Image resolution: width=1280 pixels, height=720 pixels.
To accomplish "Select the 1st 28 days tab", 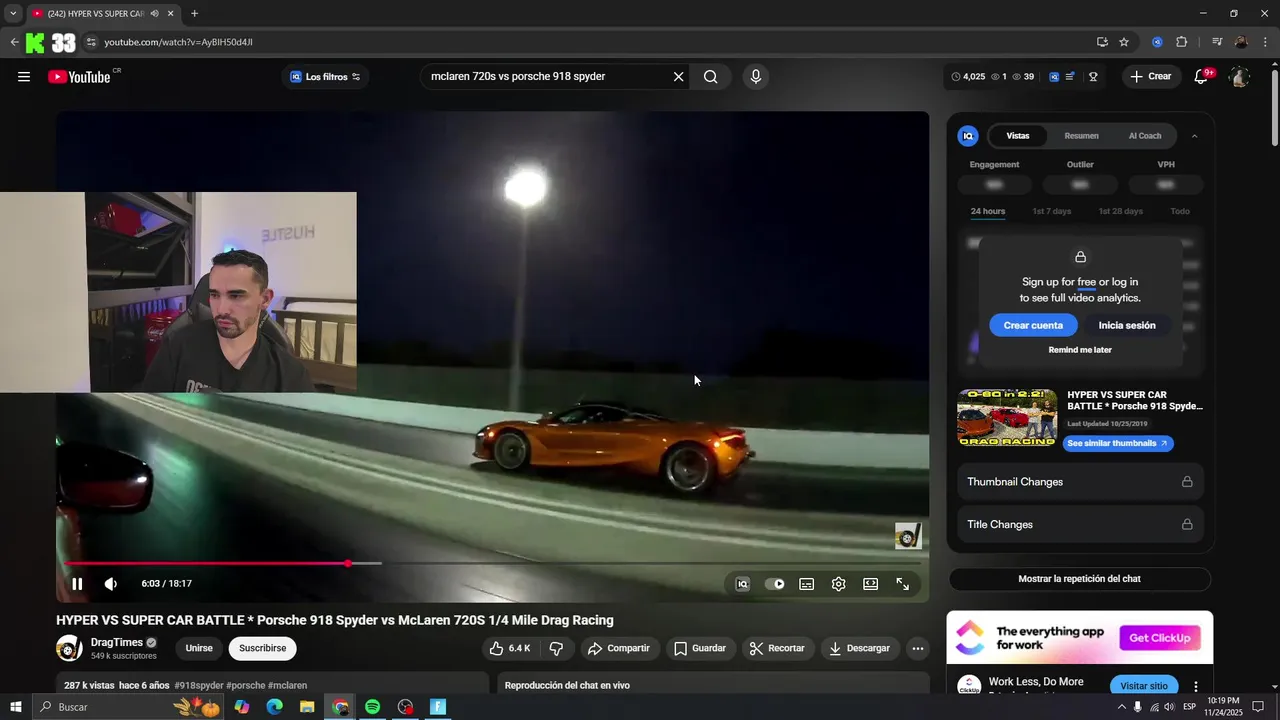I will [x=1121, y=211].
